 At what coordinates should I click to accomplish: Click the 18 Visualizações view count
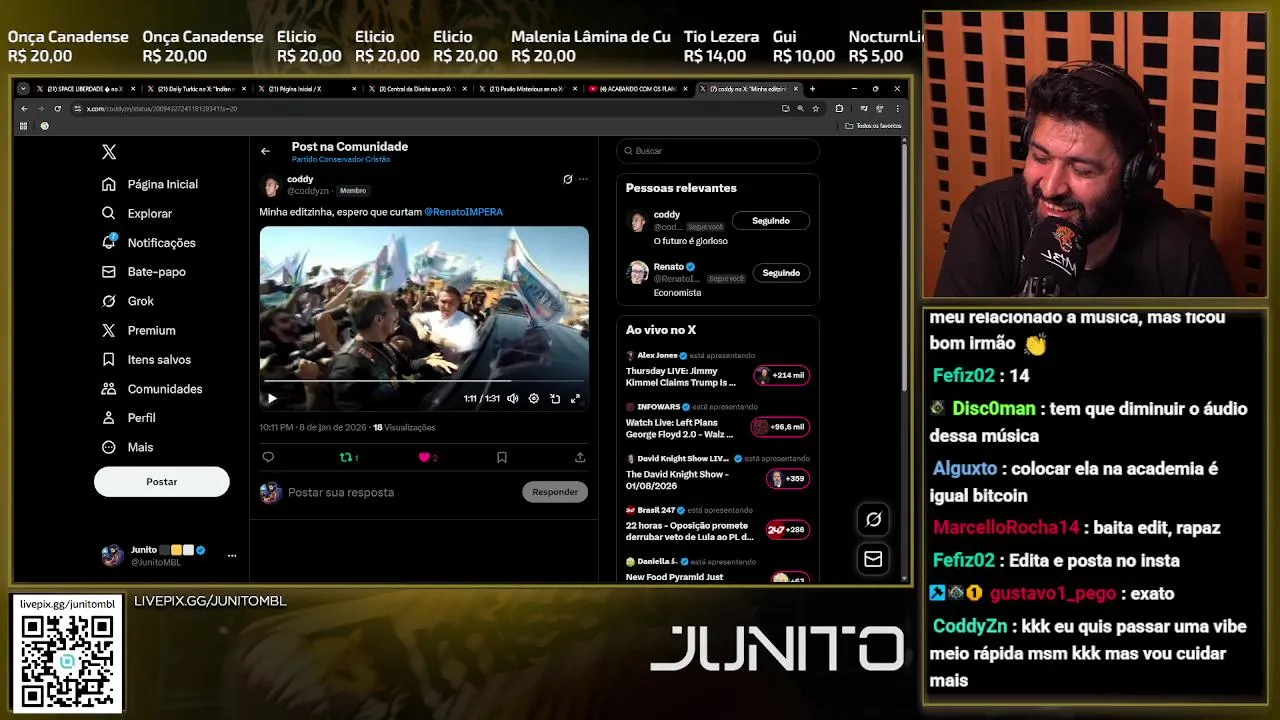(404, 427)
